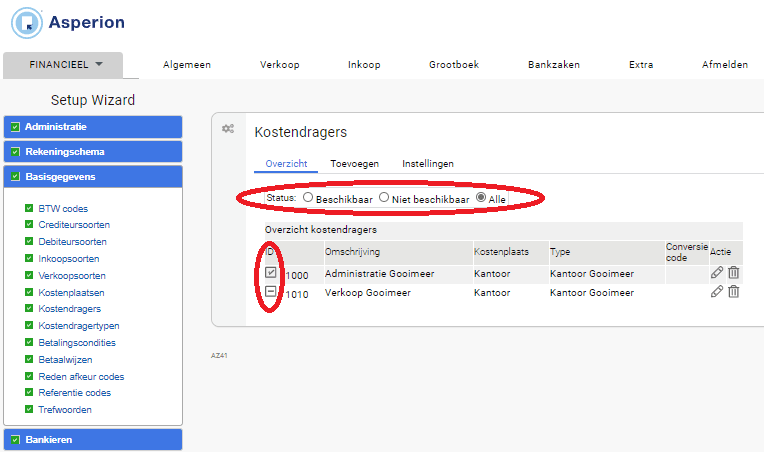Image resolution: width=764 pixels, height=452 pixels.
Task: Select the Alle status radio button
Action: 481,197
